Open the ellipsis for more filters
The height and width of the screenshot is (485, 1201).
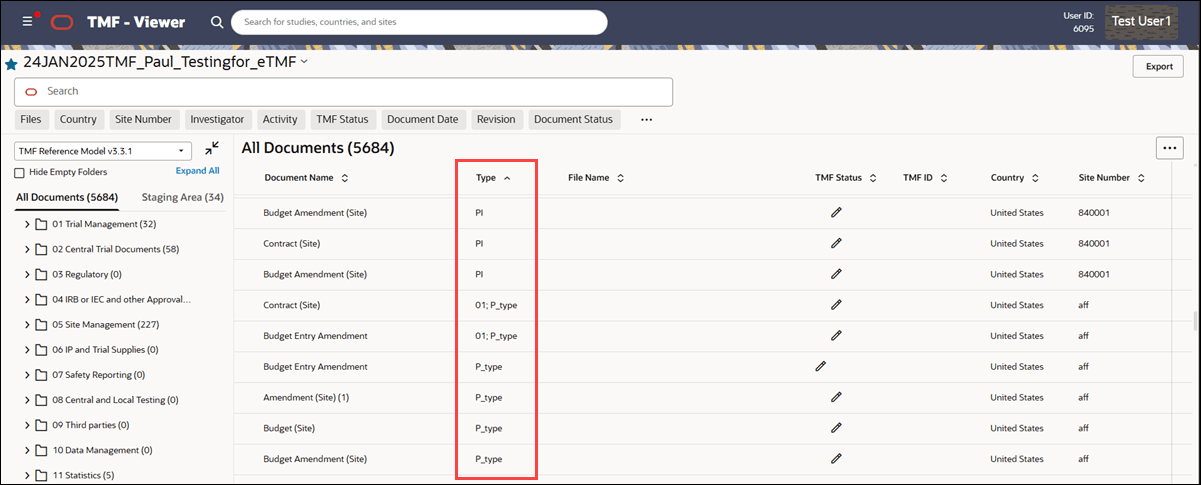pyautogui.click(x=646, y=119)
